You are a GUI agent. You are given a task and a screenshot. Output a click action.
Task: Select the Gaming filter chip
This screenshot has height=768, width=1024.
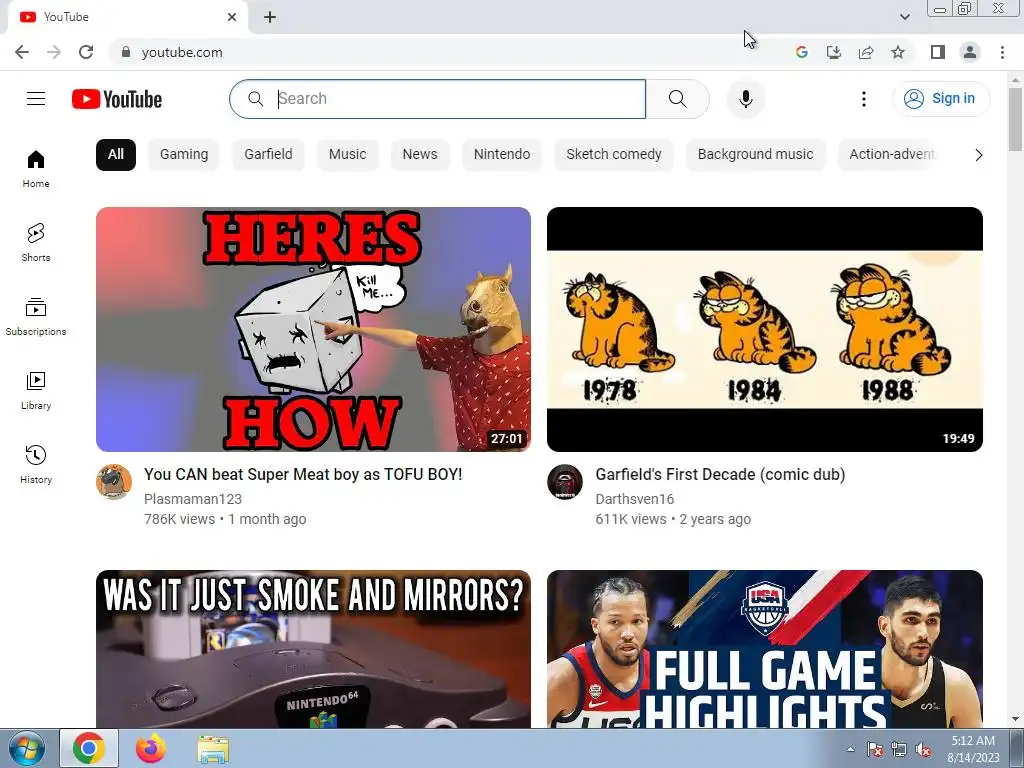184,155
